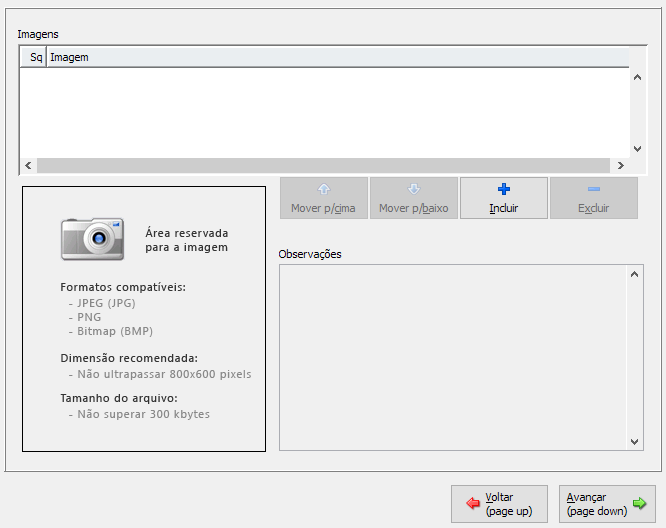Click the horizontal scrollbar track of images list
This screenshot has width=666, height=528.
pos(324,165)
